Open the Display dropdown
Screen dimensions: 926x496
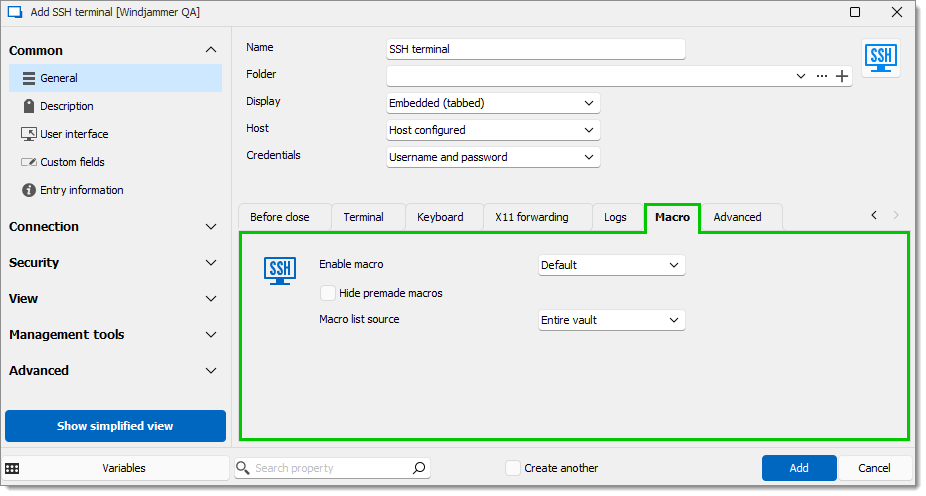tap(493, 103)
